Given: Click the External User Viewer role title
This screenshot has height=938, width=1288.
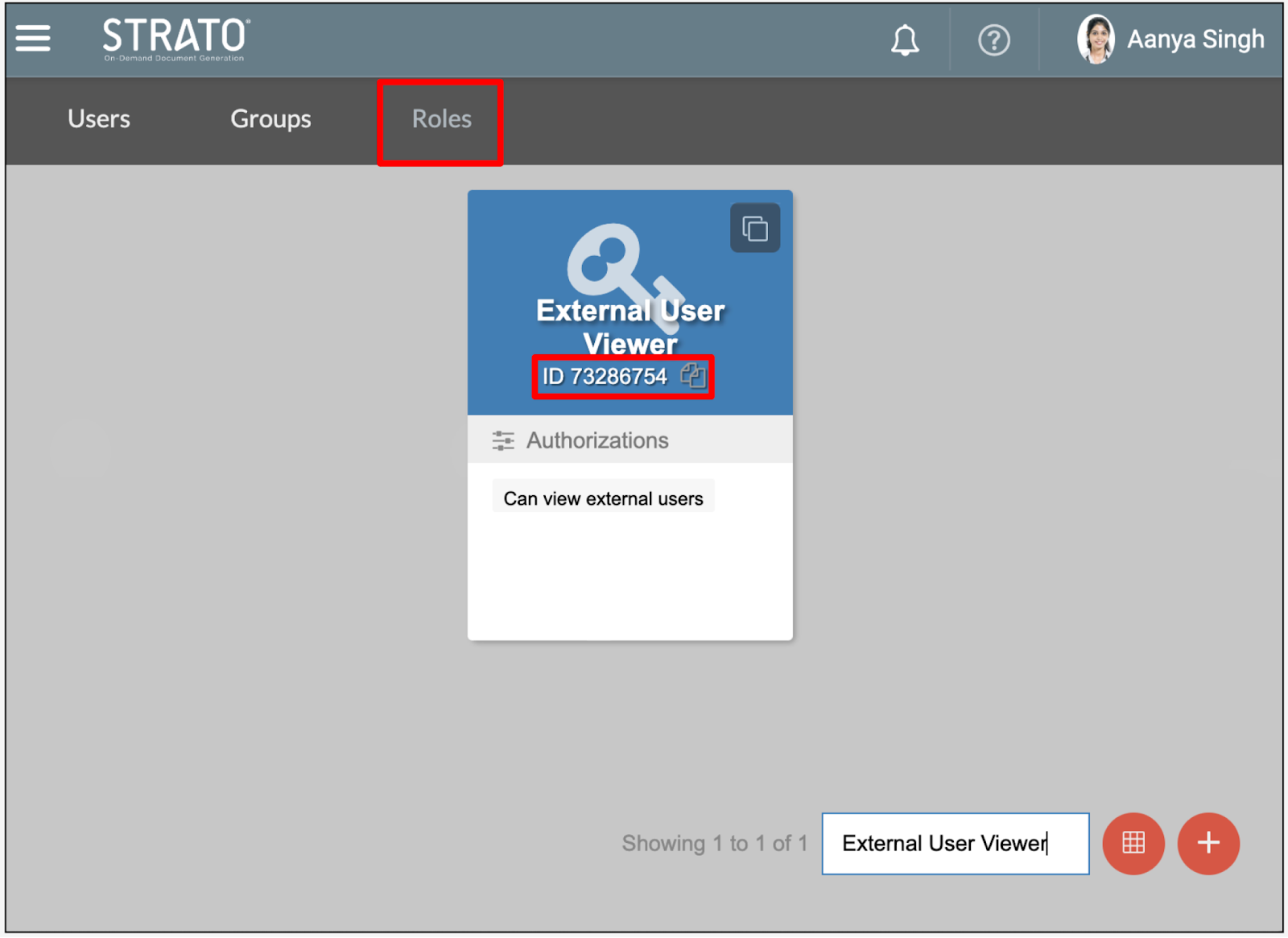Looking at the screenshot, I should pyautogui.click(x=630, y=327).
